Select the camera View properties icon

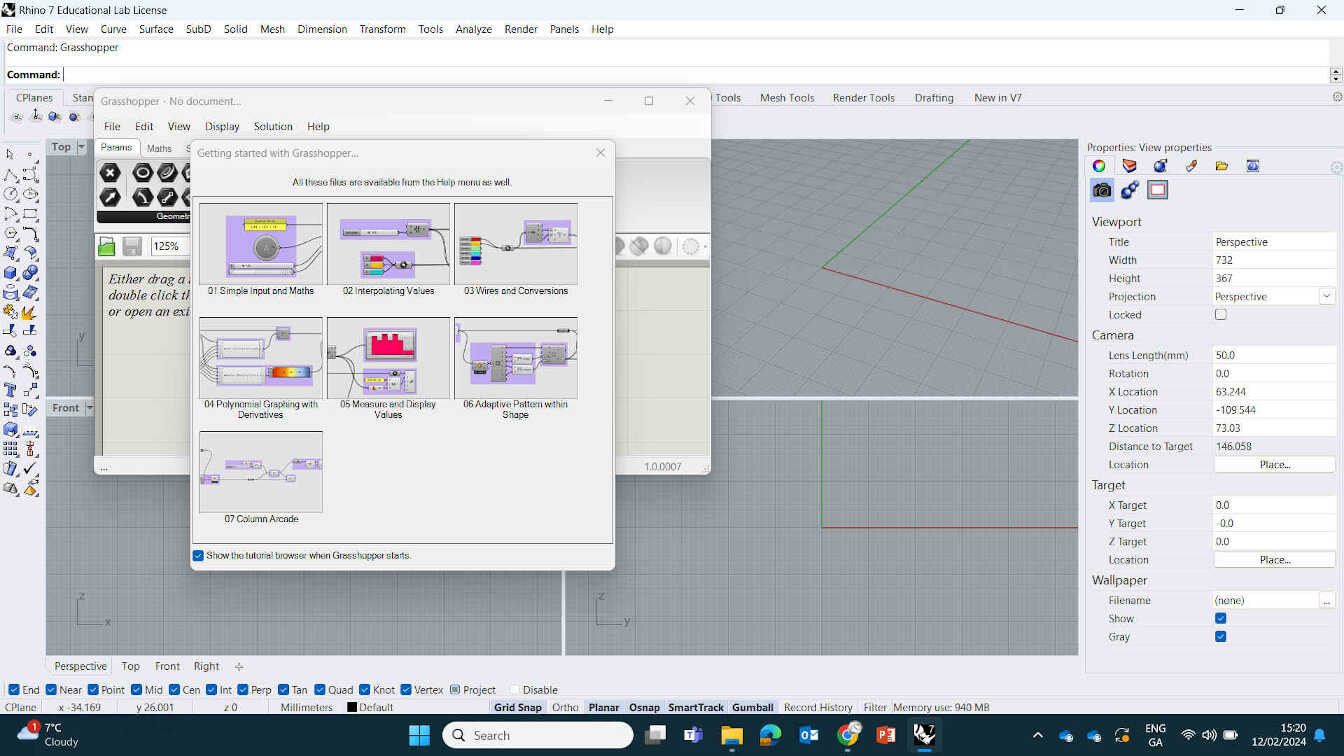click(x=1102, y=190)
